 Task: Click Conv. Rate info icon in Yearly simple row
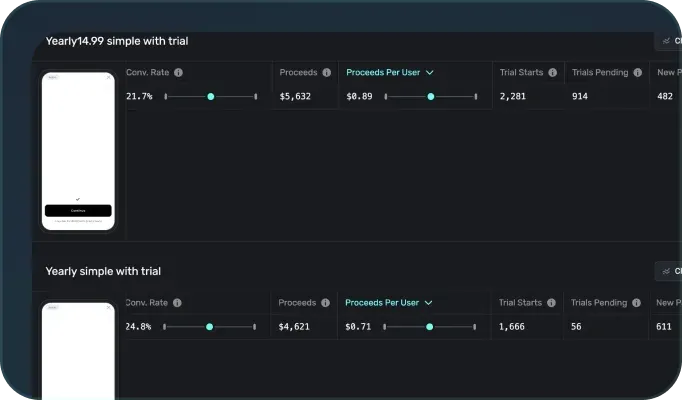pos(178,303)
